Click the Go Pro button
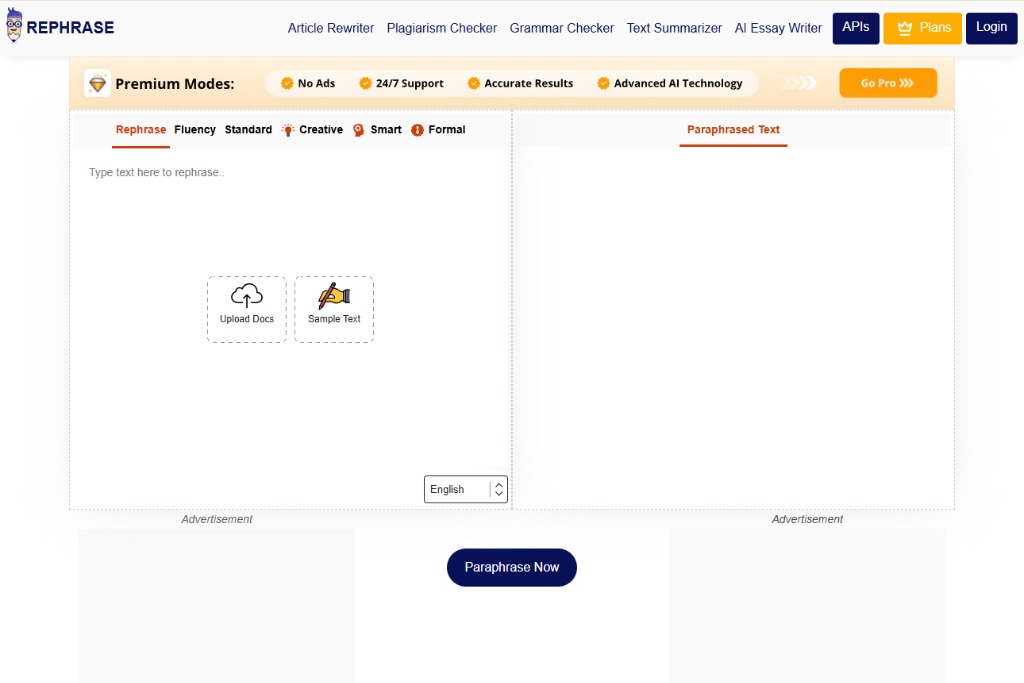 pyautogui.click(x=887, y=83)
